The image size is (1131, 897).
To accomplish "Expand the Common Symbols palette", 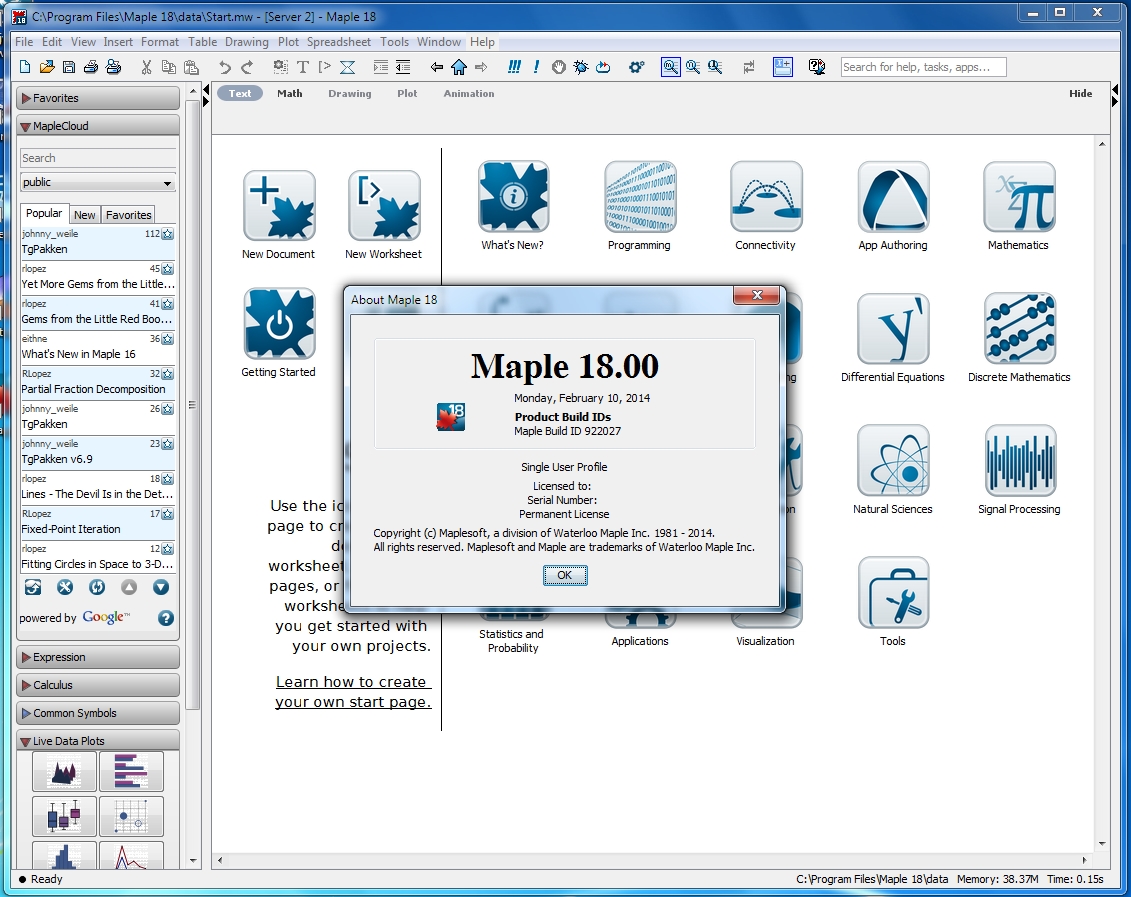I will tap(98, 713).
